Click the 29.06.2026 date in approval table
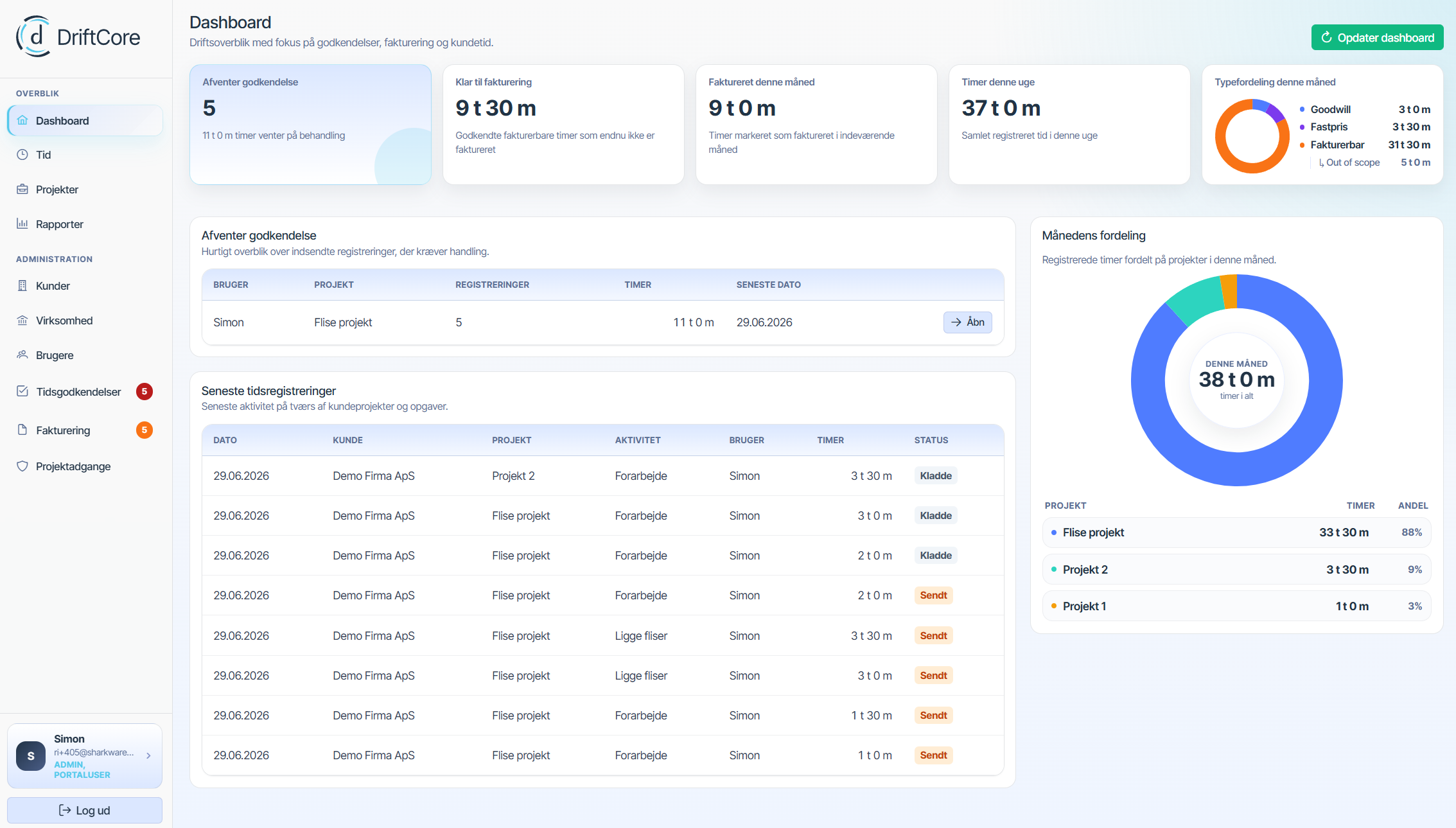 pyautogui.click(x=764, y=322)
